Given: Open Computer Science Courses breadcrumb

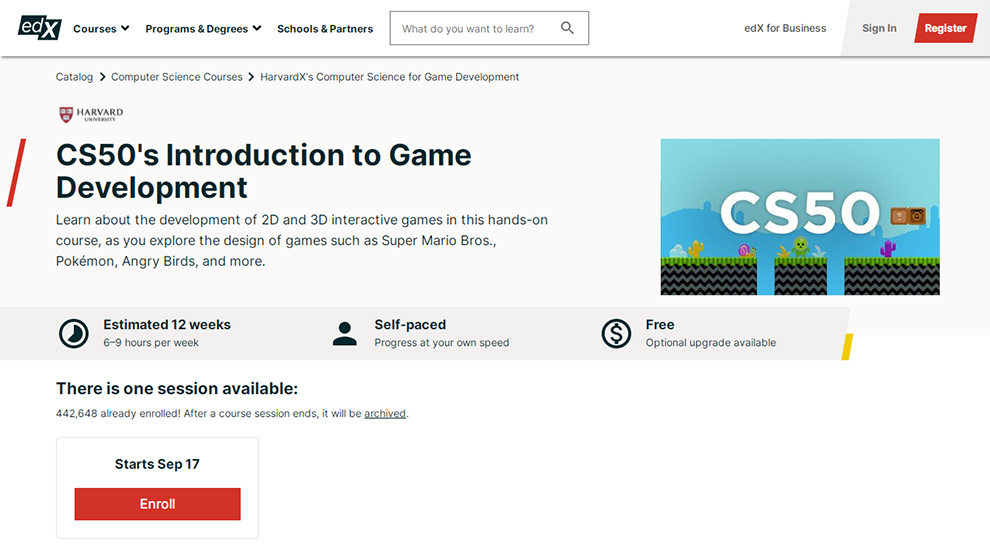Looking at the screenshot, I should (x=177, y=77).
